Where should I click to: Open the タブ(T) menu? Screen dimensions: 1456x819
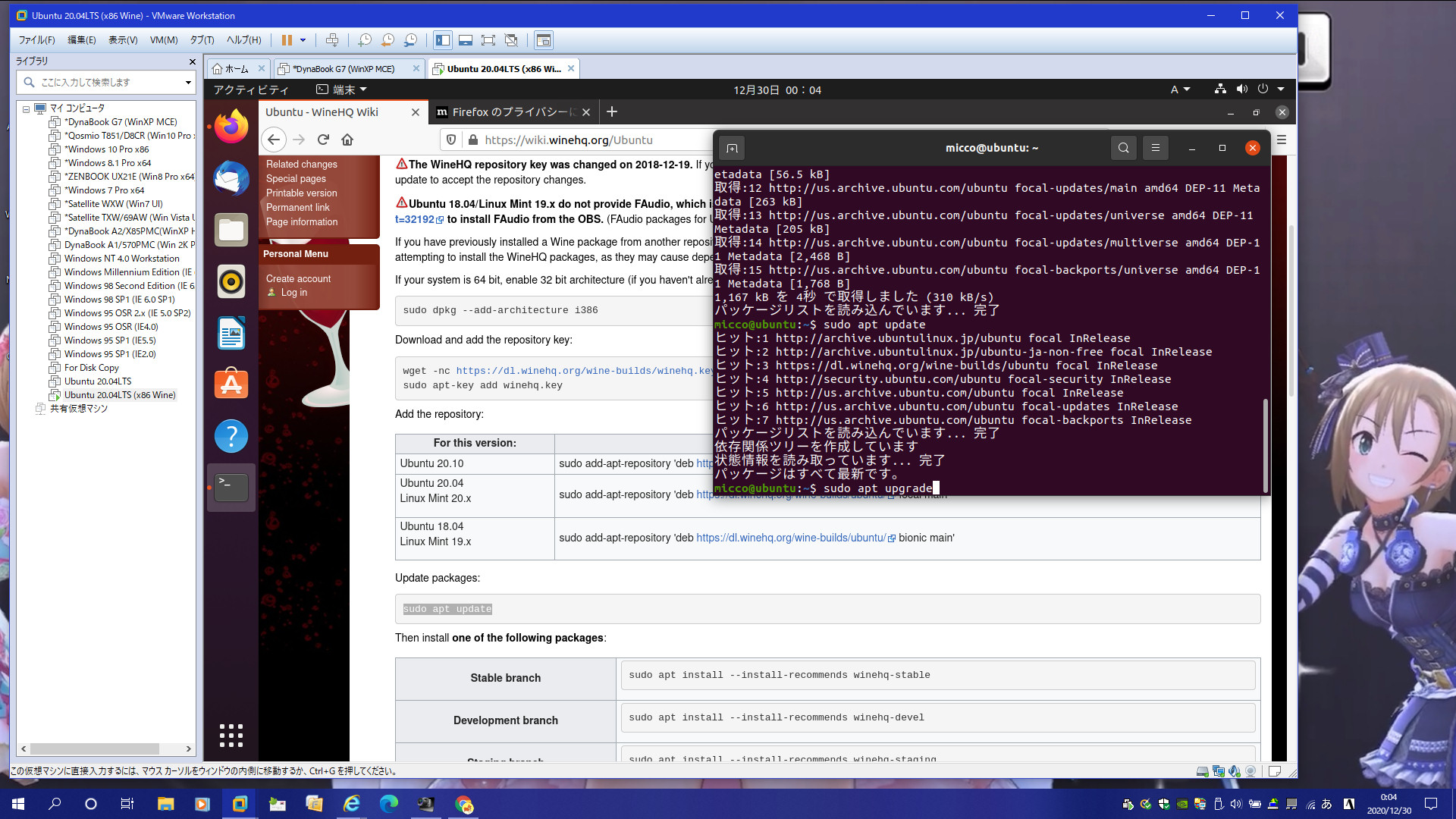point(202,40)
